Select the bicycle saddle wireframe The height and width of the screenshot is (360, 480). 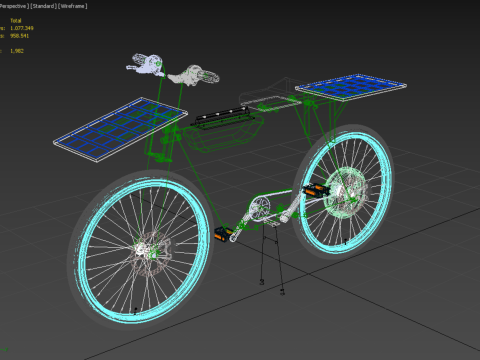[x=270, y=95]
